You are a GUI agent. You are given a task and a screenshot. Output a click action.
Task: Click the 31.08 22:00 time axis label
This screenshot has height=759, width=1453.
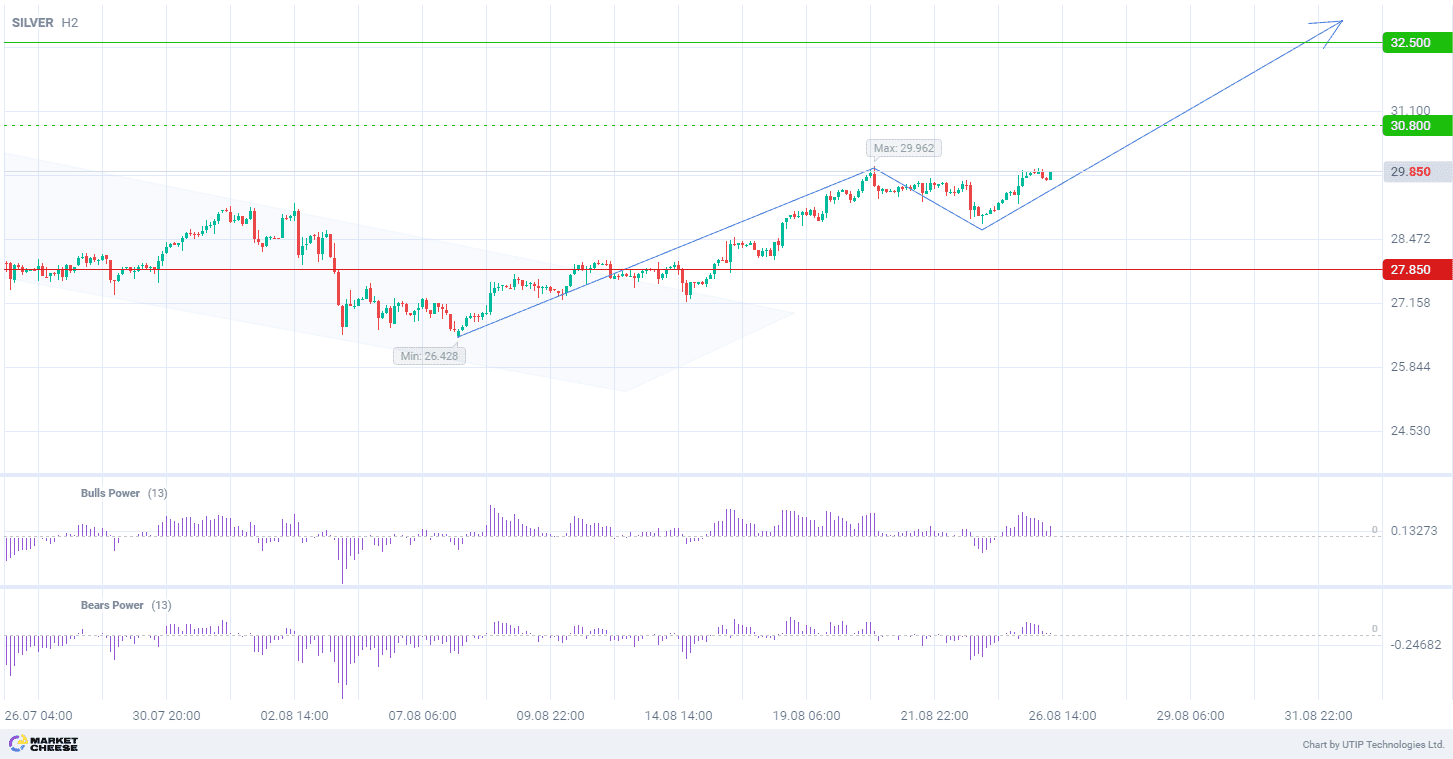(1318, 716)
